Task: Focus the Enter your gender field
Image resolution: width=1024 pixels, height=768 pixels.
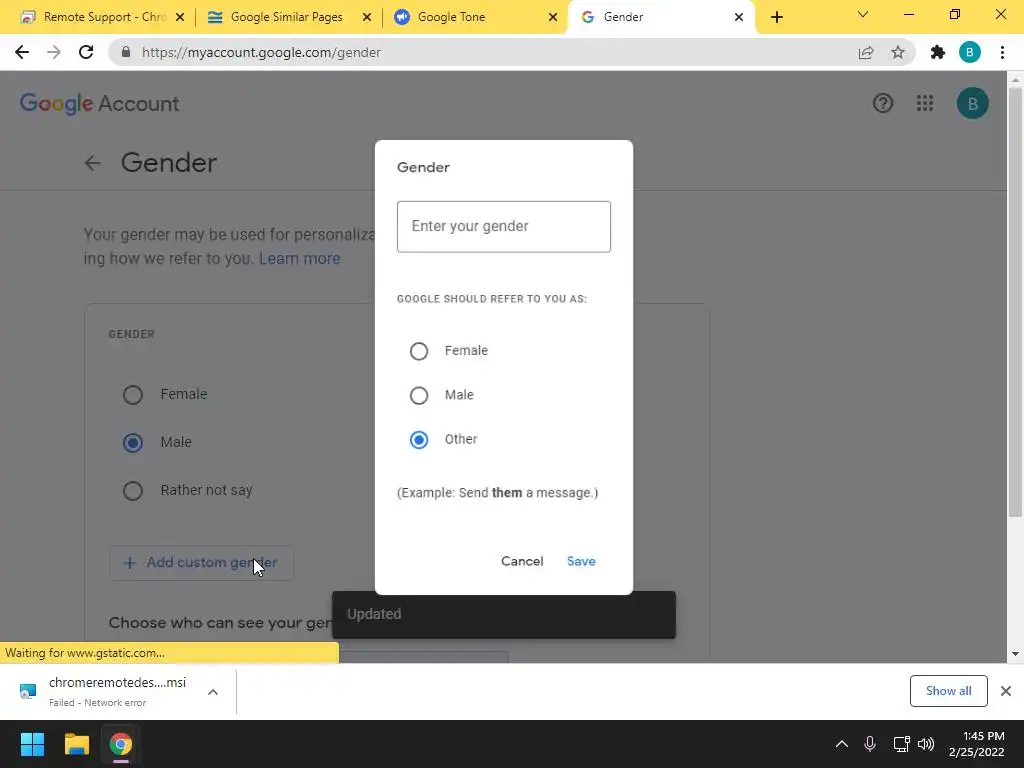Action: 504,227
